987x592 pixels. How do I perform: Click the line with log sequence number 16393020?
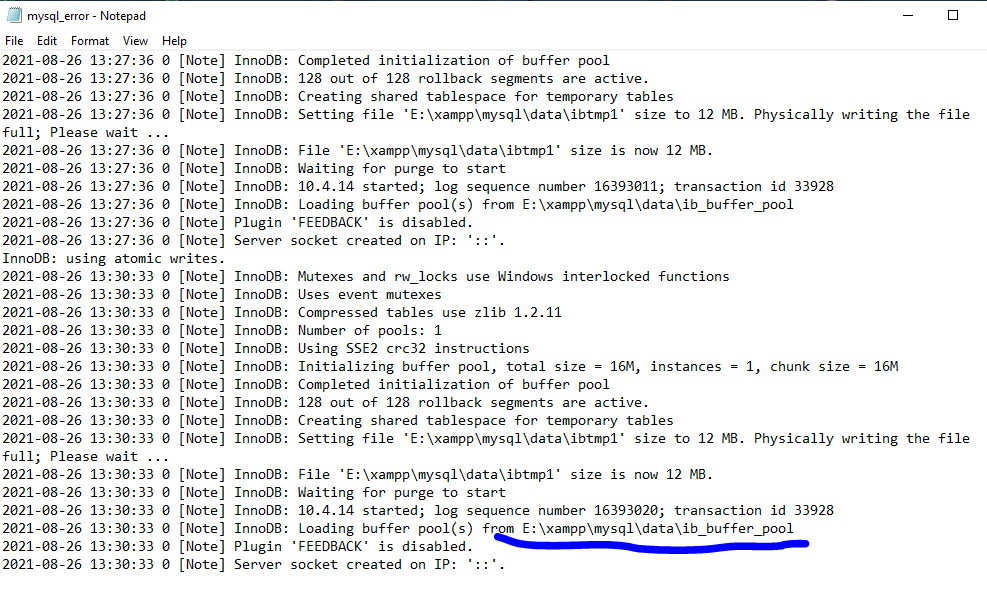point(418,510)
